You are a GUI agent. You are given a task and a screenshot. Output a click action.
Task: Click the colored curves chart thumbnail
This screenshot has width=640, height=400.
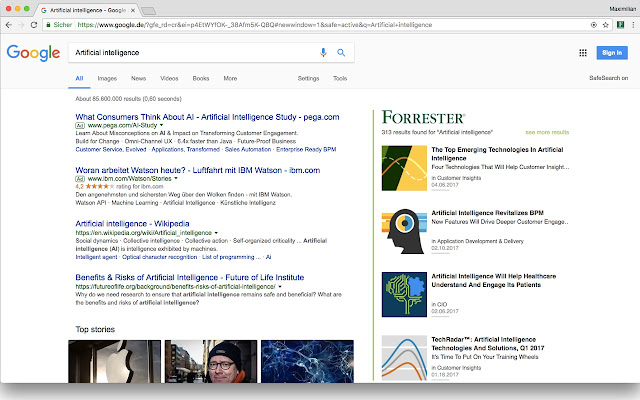tap(404, 358)
